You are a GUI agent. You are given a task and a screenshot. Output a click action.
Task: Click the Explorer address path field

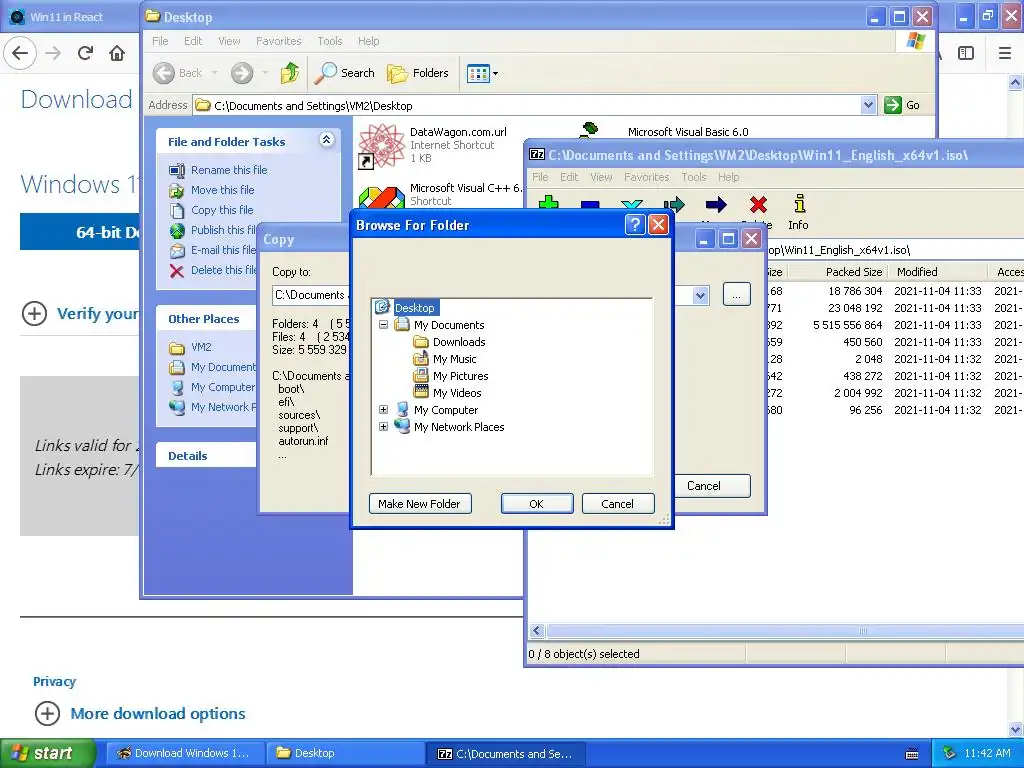point(528,105)
